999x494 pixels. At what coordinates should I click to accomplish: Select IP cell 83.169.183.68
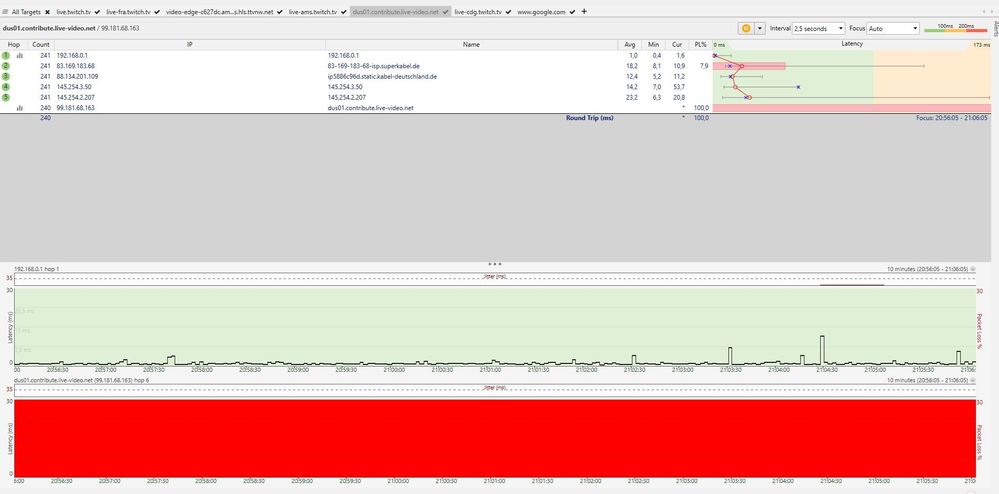[x=75, y=66]
